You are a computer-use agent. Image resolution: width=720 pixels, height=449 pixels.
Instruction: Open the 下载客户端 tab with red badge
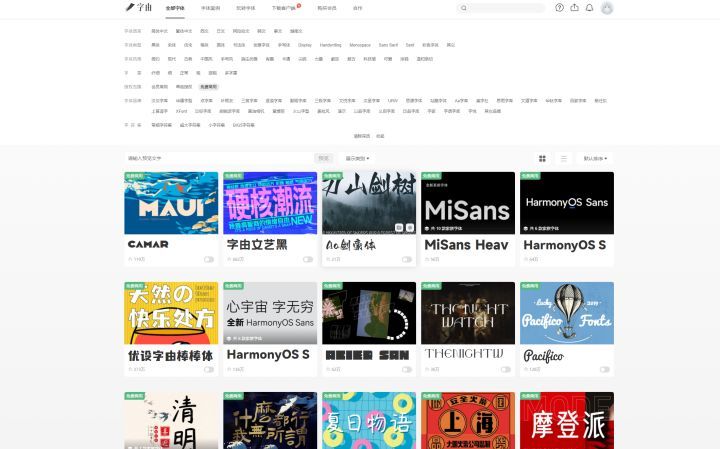tap(284, 8)
